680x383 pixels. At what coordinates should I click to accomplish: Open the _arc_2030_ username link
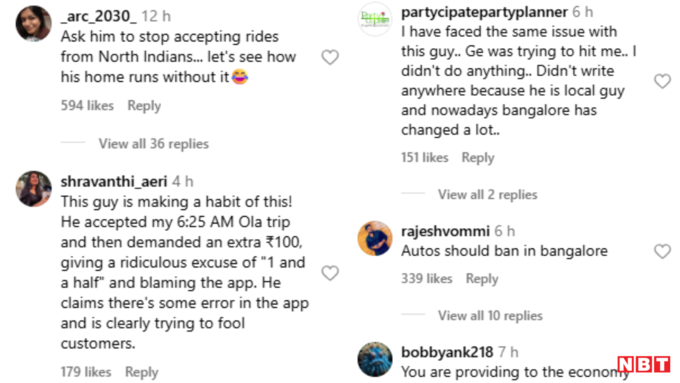(x=98, y=16)
